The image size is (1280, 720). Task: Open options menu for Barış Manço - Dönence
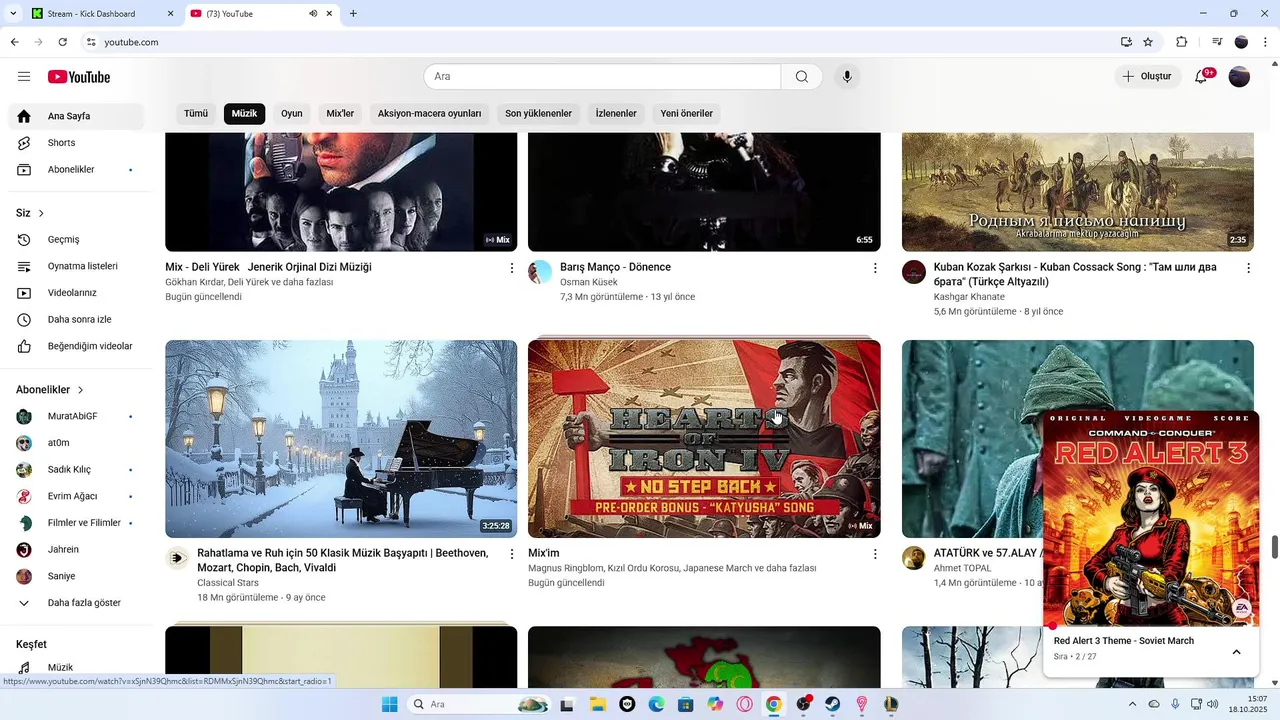[x=875, y=268]
